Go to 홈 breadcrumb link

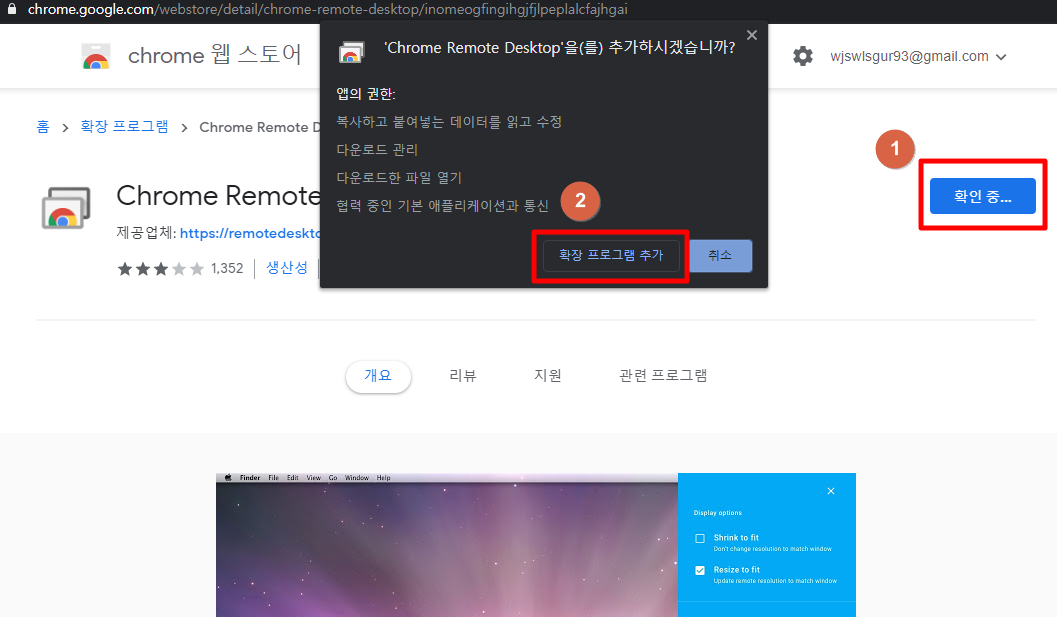pyautogui.click(x=43, y=127)
